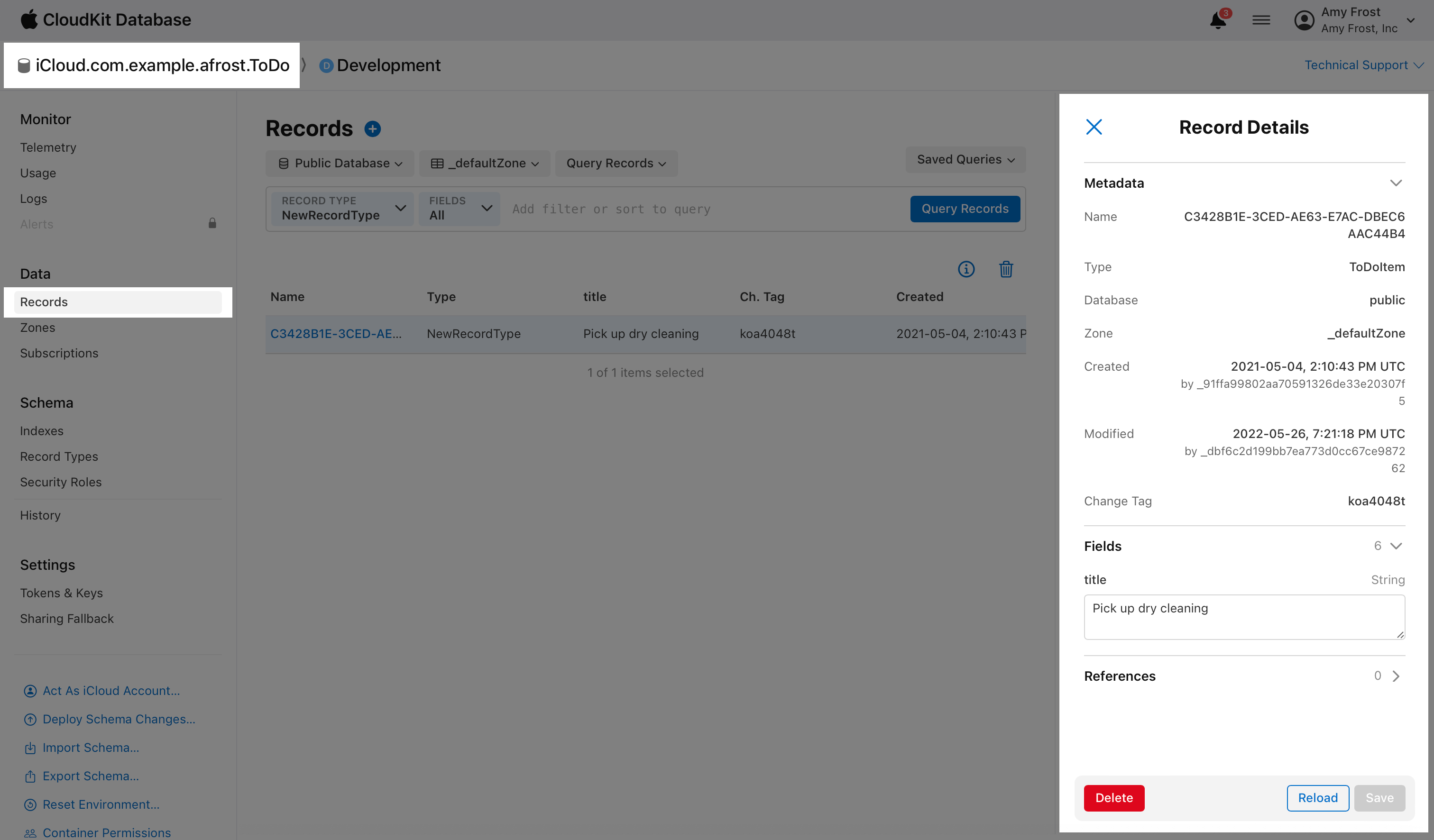Select the Deploy Schema Changes upload icon
The image size is (1434, 840).
tap(29, 719)
